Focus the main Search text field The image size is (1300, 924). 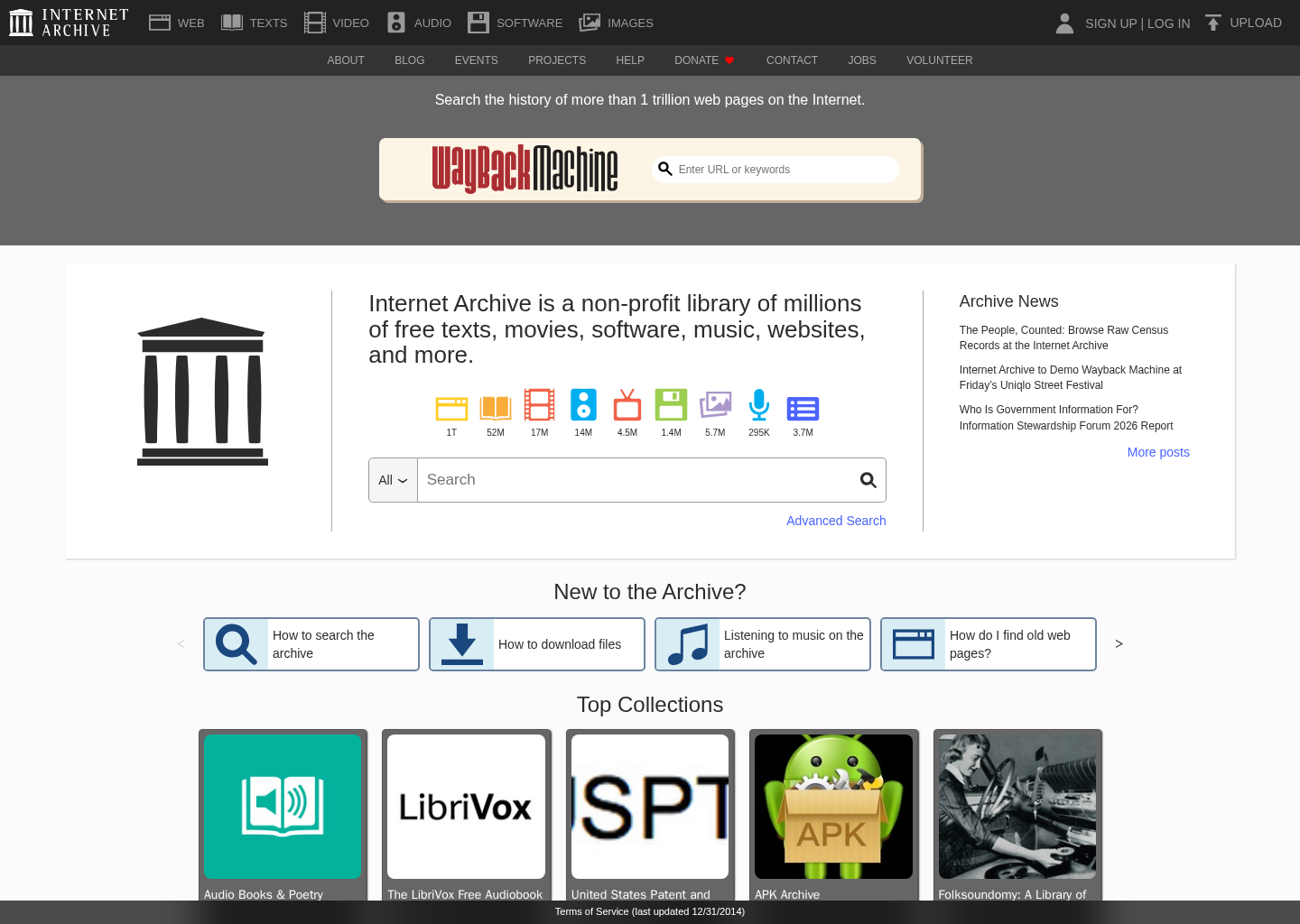636,480
